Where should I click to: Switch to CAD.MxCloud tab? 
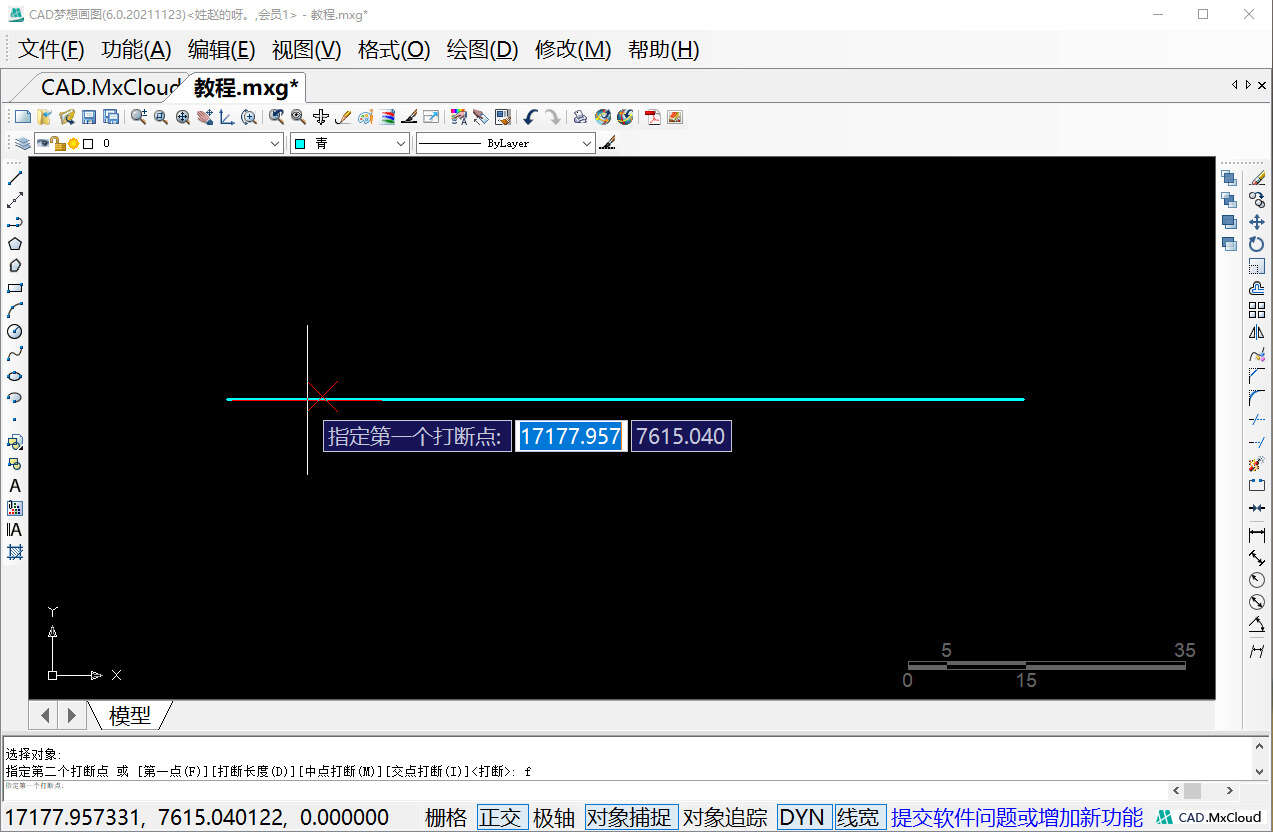click(x=110, y=87)
